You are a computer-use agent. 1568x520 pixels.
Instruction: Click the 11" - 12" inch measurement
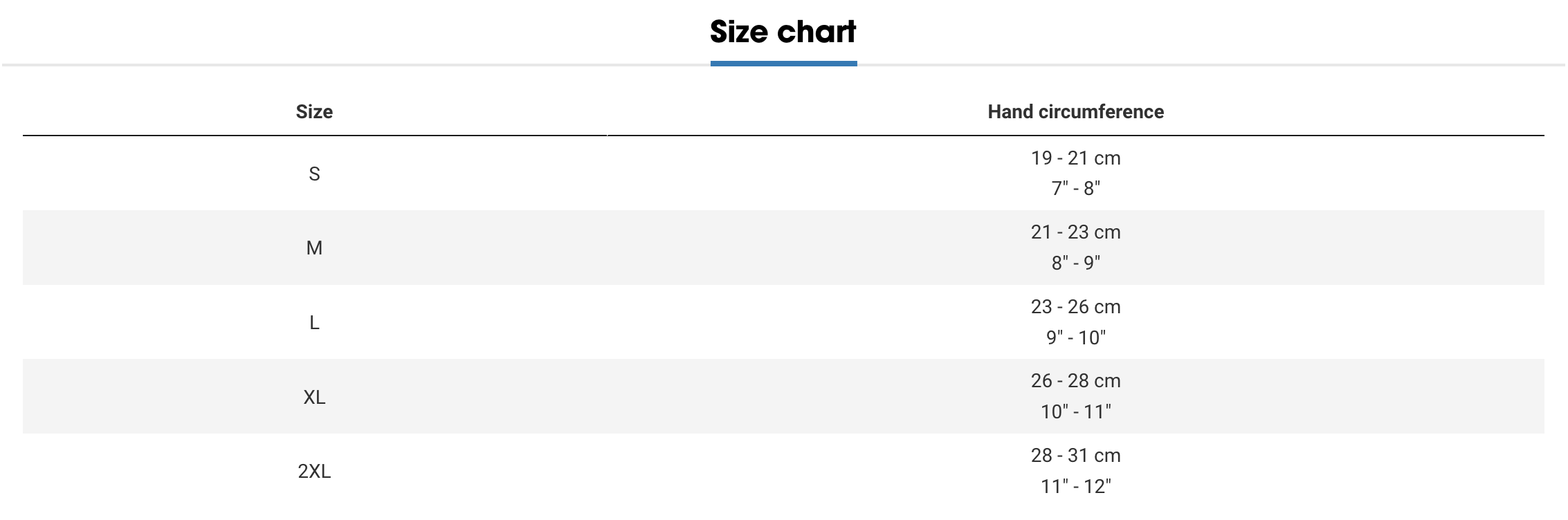pyautogui.click(x=1075, y=486)
